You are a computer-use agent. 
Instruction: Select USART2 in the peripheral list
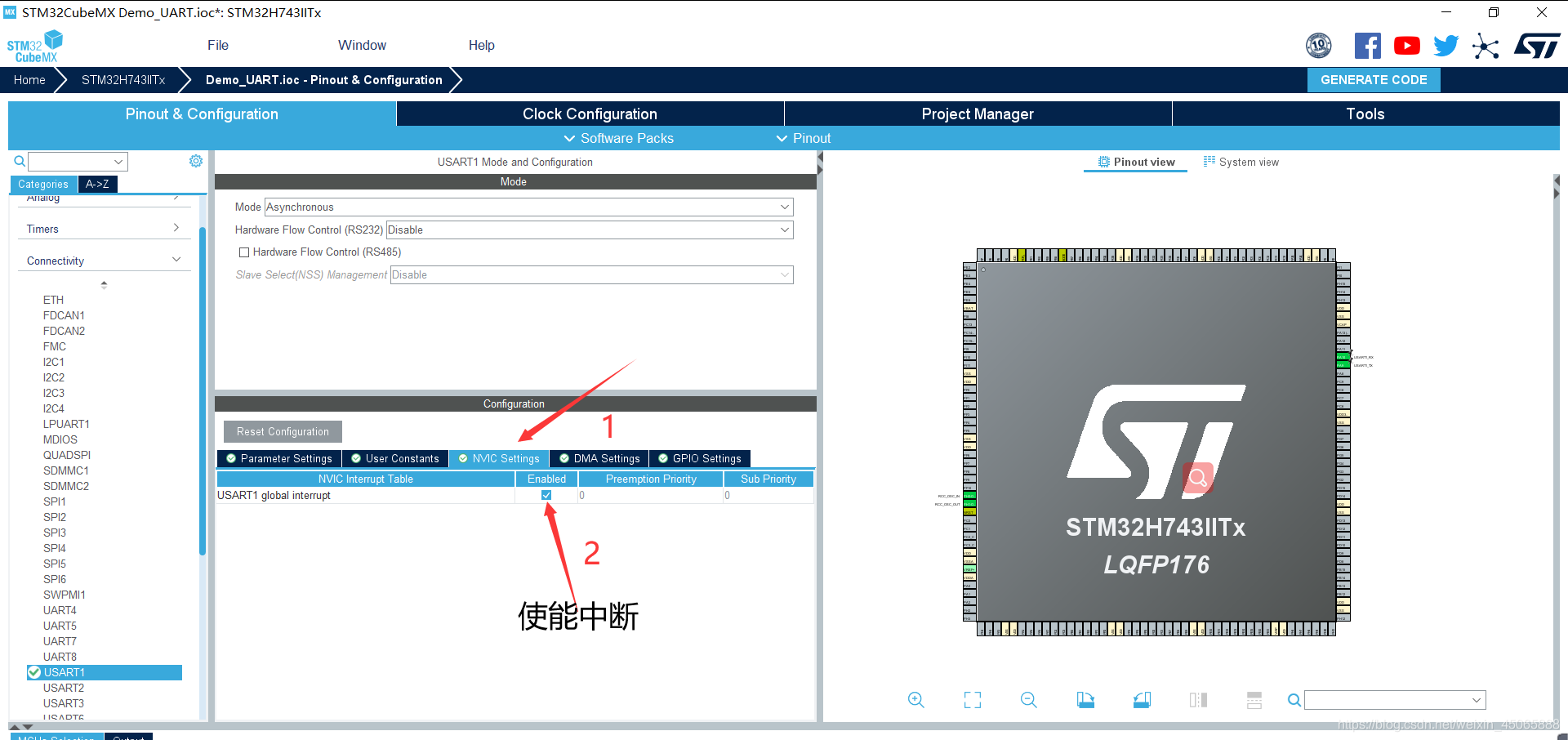click(64, 688)
